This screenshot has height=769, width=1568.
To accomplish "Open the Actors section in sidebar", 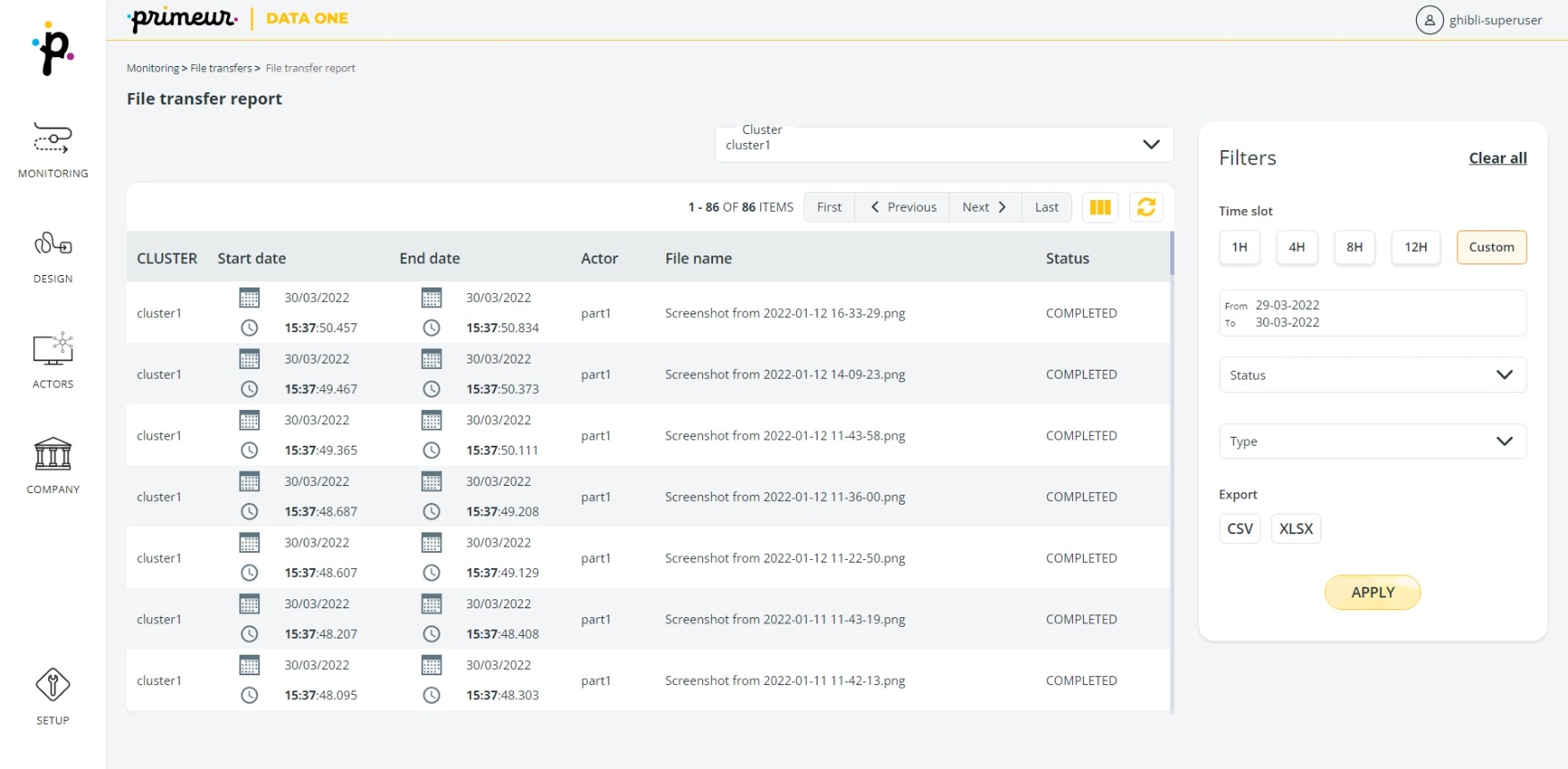I will (53, 361).
